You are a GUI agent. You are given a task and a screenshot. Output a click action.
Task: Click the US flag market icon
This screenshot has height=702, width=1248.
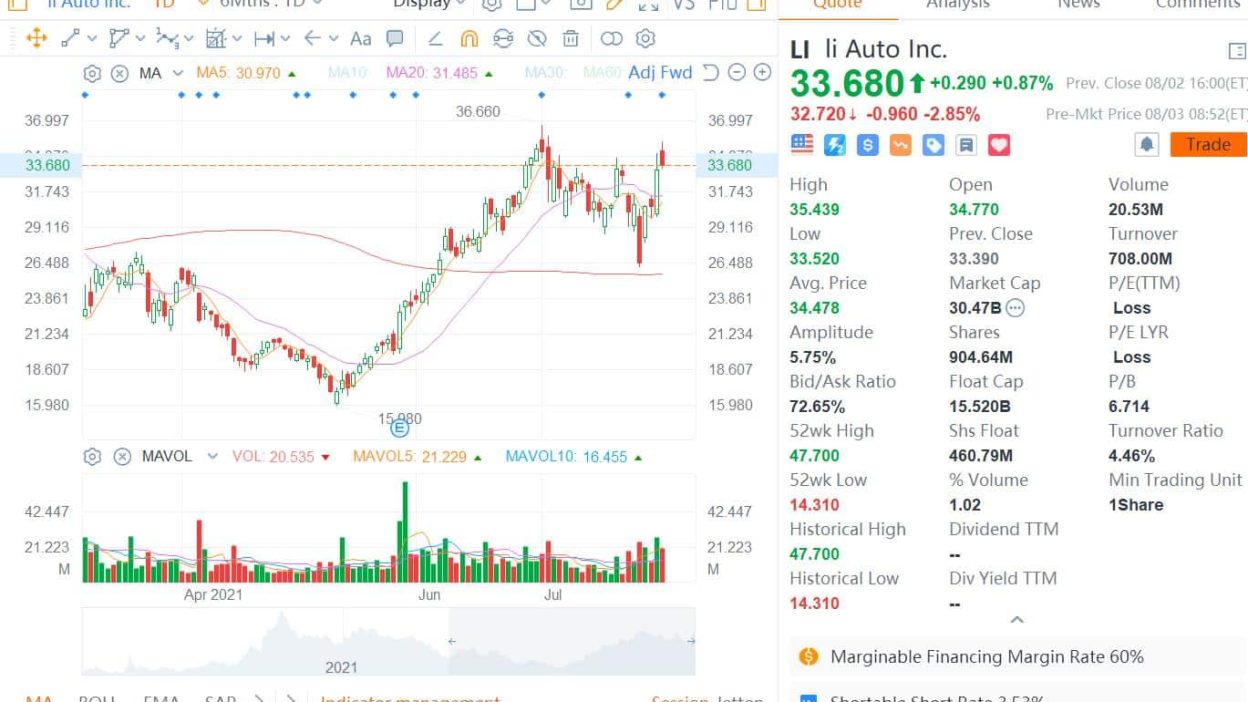pos(802,144)
